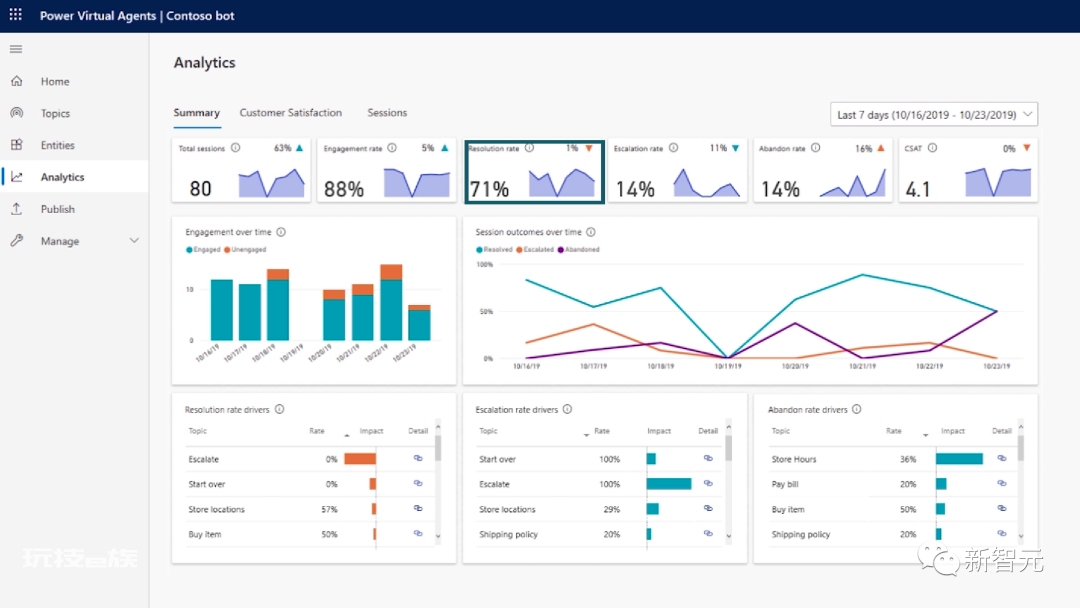Switch to the Customer Satisfaction tab
Image resolution: width=1080 pixels, height=608 pixels.
click(x=291, y=113)
